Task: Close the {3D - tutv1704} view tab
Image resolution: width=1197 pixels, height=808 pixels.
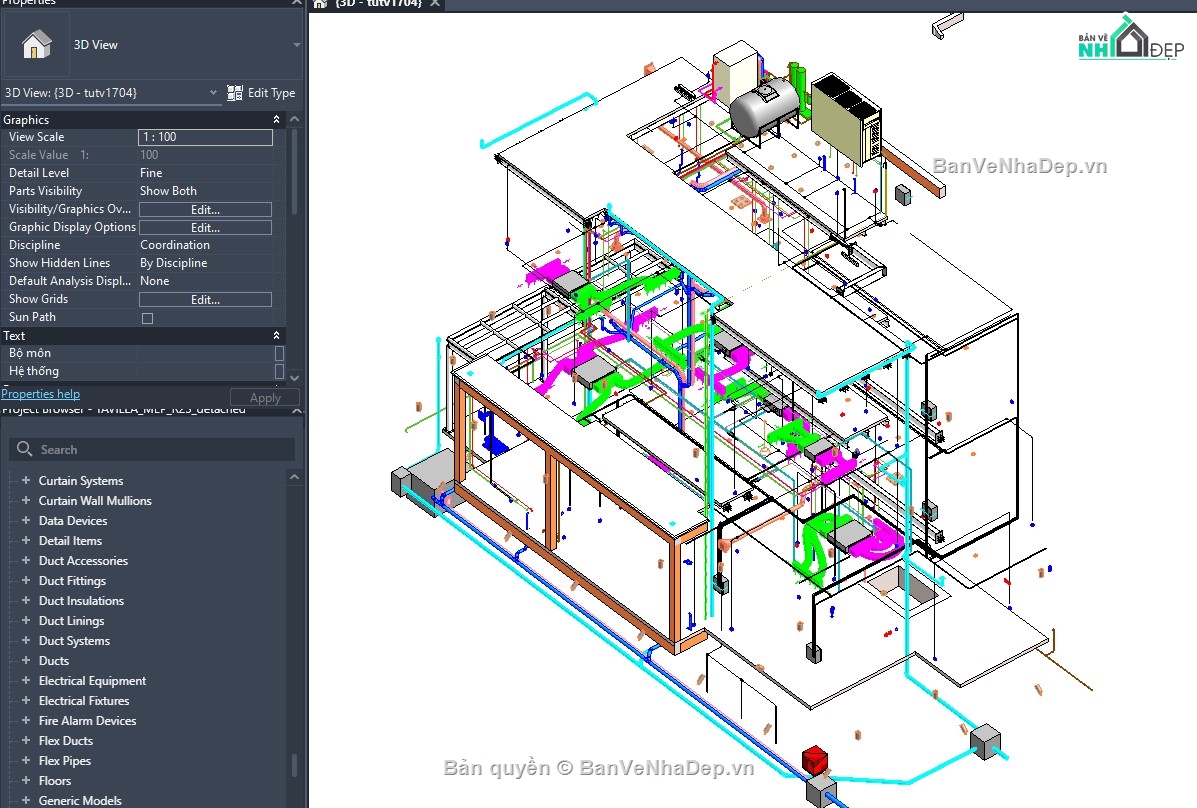Action: 434,4
